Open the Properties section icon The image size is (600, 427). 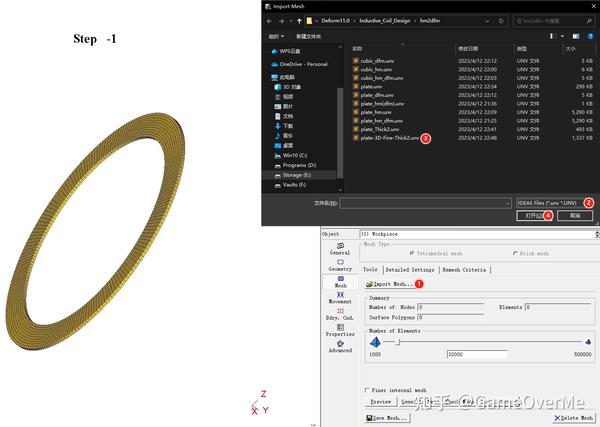[340, 327]
